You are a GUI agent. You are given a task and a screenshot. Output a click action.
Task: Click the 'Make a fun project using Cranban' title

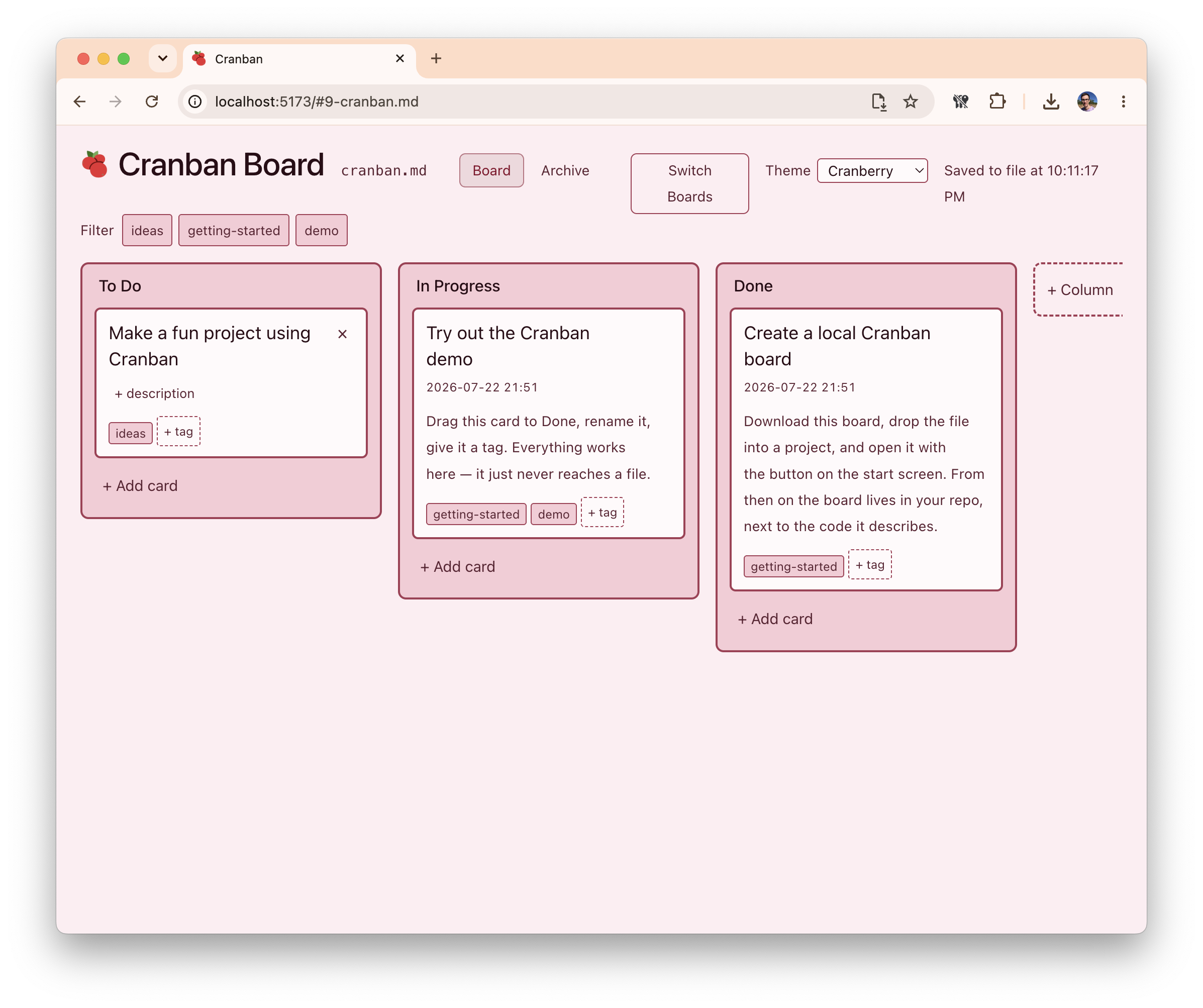pyautogui.click(x=210, y=346)
